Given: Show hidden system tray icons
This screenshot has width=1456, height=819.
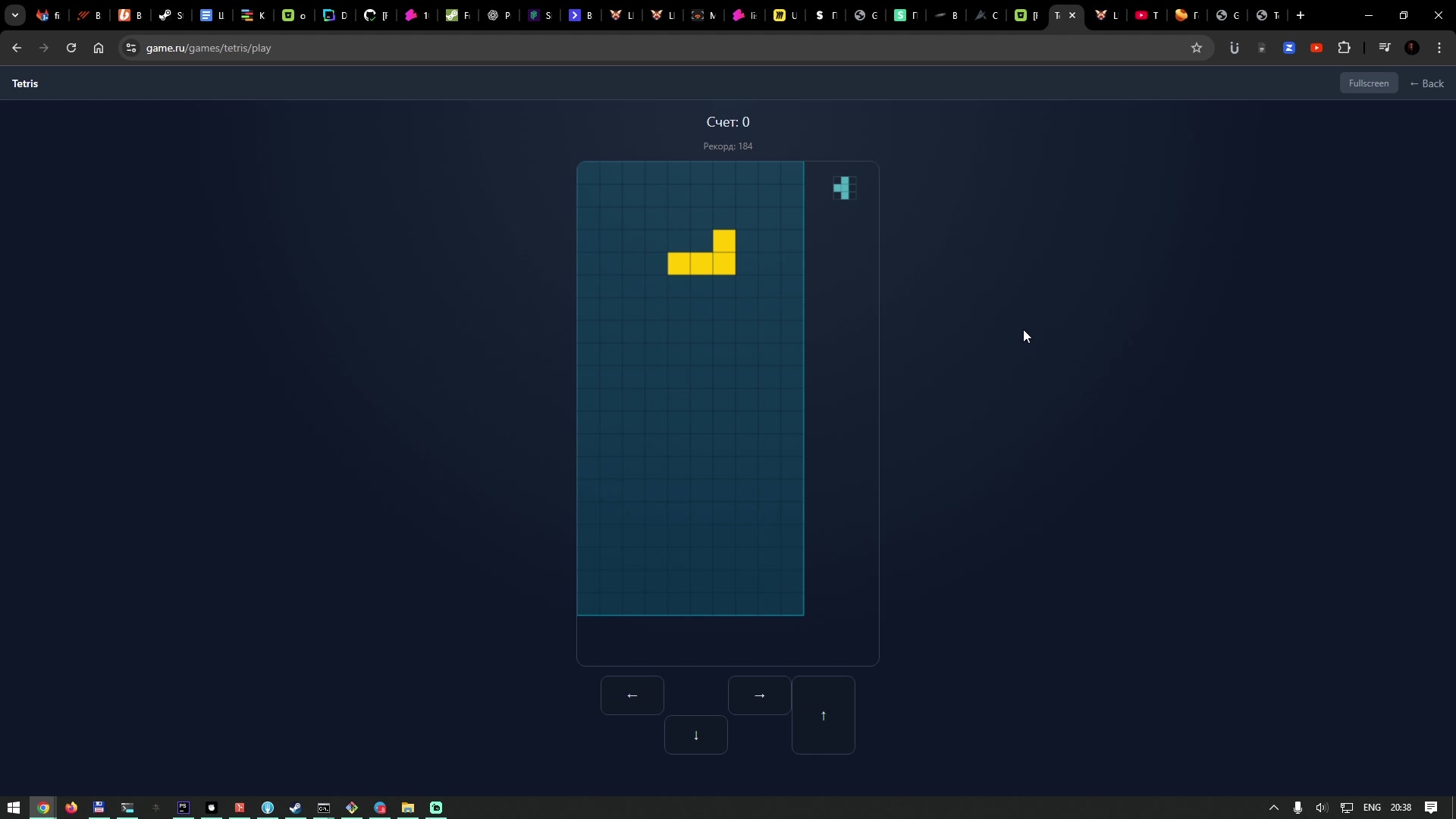Looking at the screenshot, I should click(x=1274, y=808).
